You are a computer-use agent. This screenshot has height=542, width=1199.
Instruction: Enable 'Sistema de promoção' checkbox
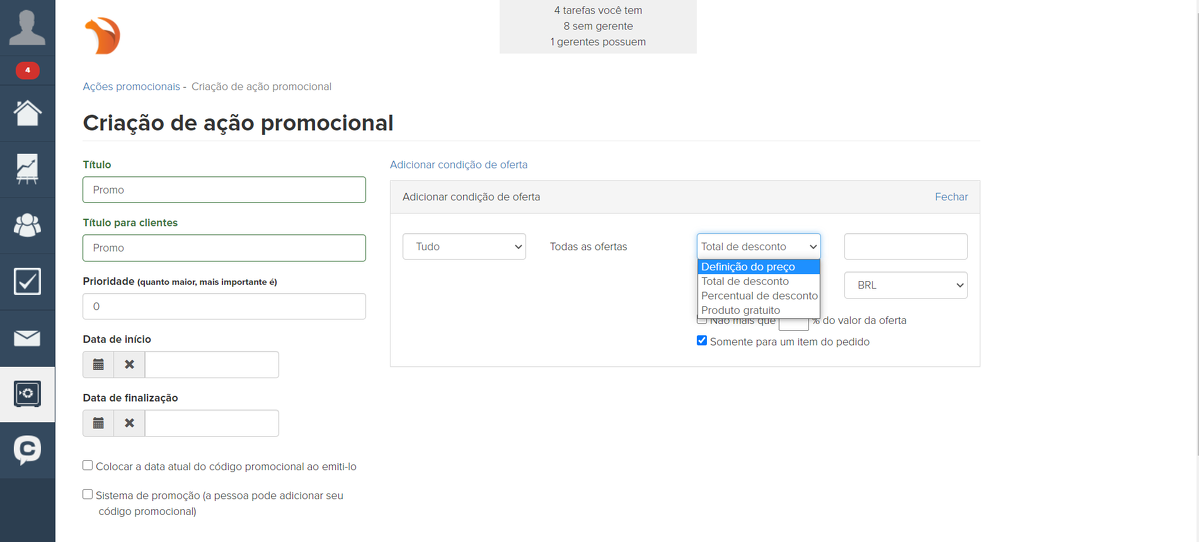[x=88, y=494]
